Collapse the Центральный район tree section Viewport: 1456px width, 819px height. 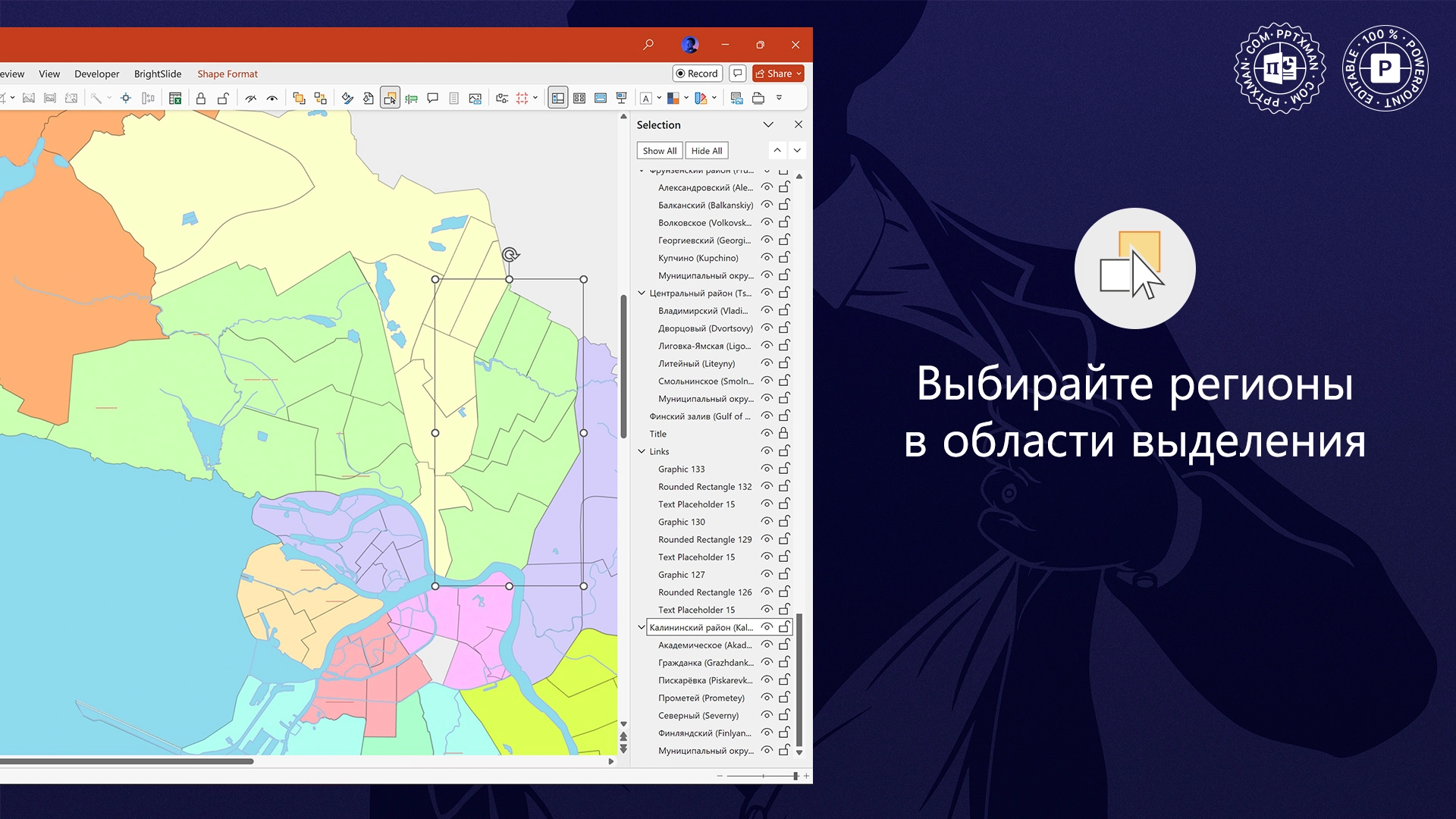(641, 293)
